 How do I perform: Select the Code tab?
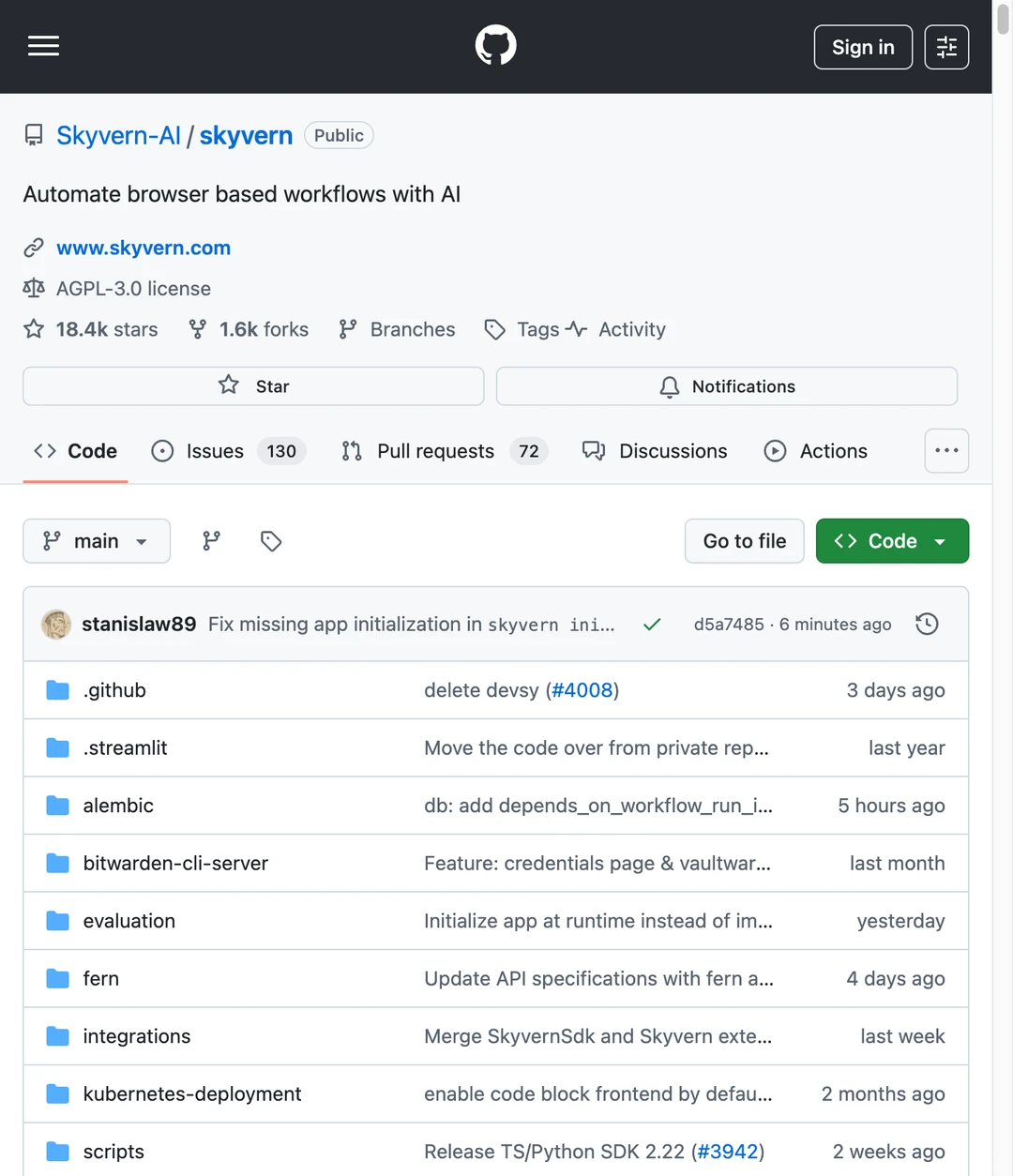pyautogui.click(x=75, y=451)
